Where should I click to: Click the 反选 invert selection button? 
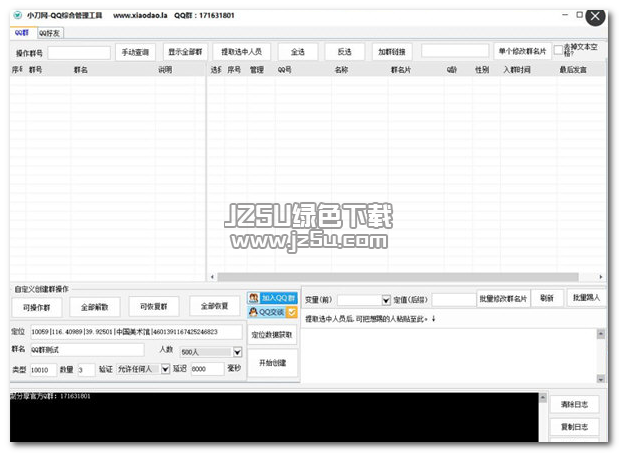point(345,52)
